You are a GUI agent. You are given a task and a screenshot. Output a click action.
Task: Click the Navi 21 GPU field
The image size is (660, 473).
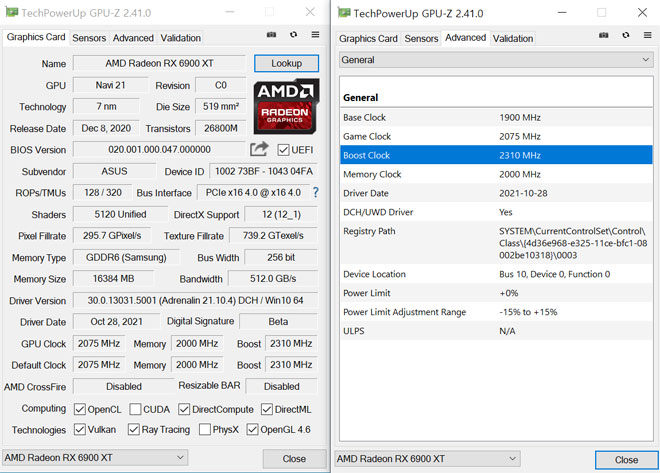[x=110, y=85]
